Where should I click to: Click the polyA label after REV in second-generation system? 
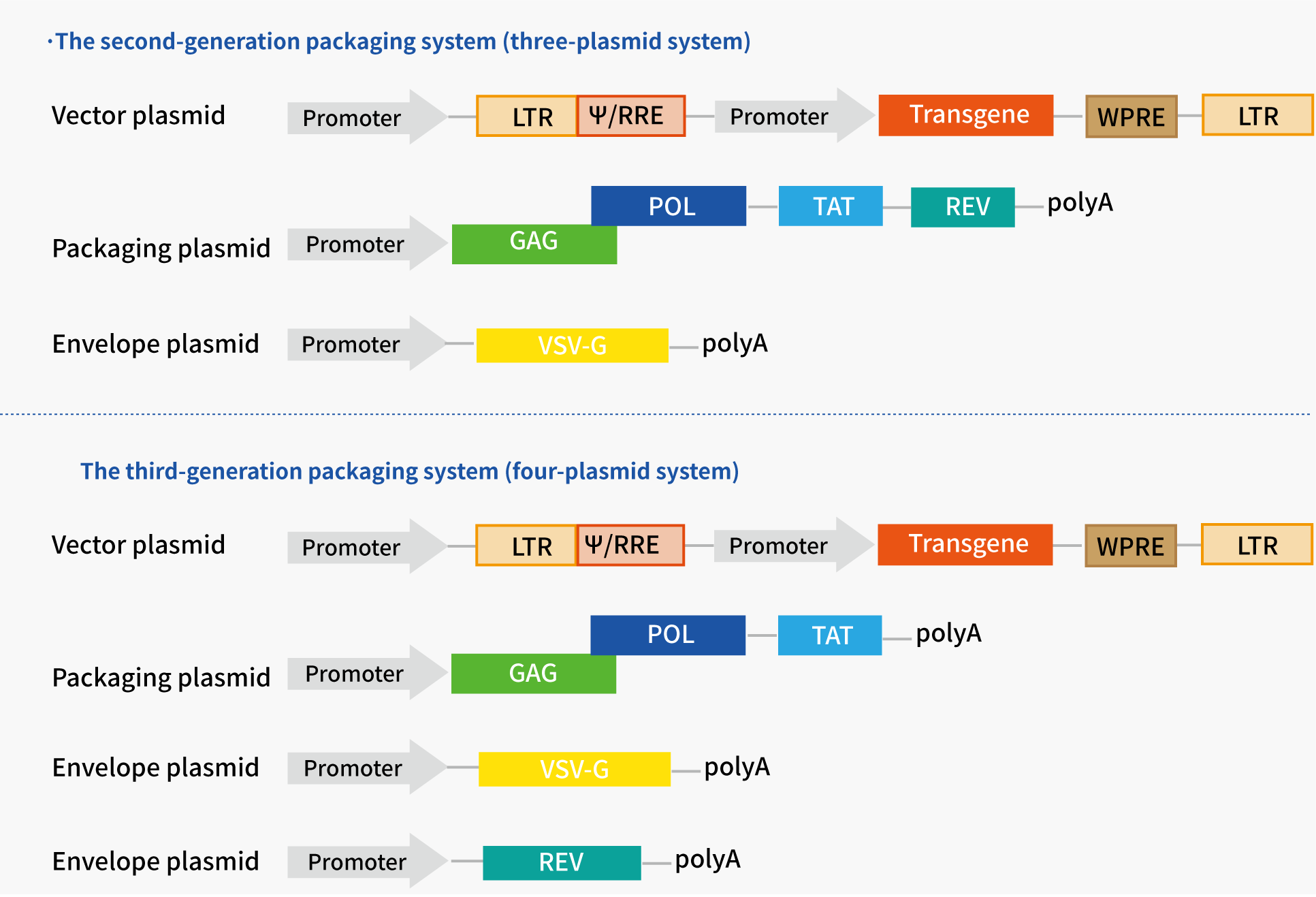pos(1080,203)
